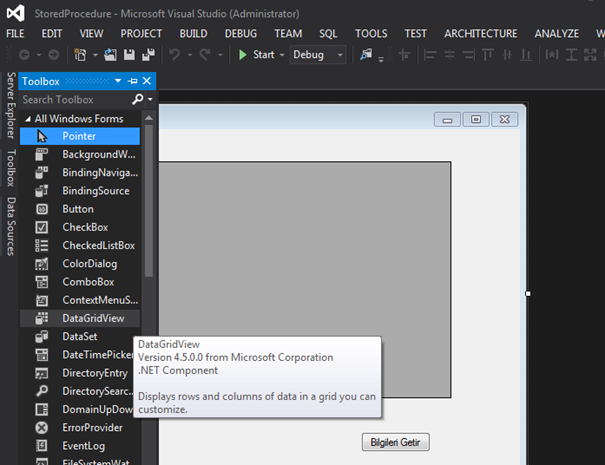Image resolution: width=605 pixels, height=465 pixels.
Task: Select ContextMenuStrip control in Toolbox
Action: (x=80, y=300)
